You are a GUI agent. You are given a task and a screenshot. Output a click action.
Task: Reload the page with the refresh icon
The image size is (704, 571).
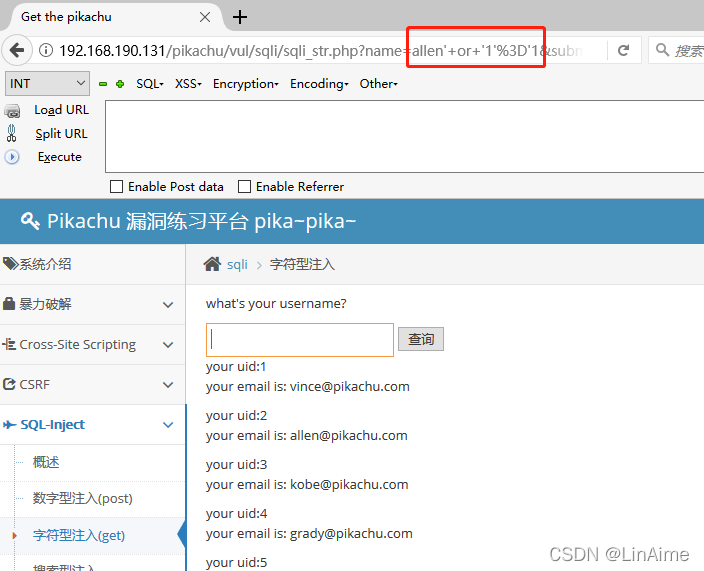623,50
